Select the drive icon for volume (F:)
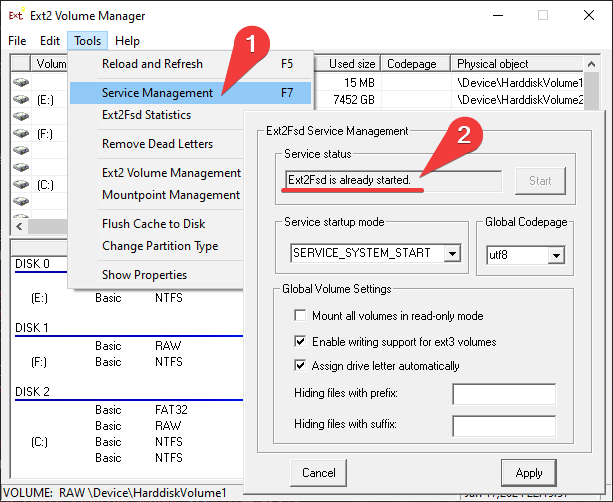This screenshot has width=613, height=502. [22, 132]
